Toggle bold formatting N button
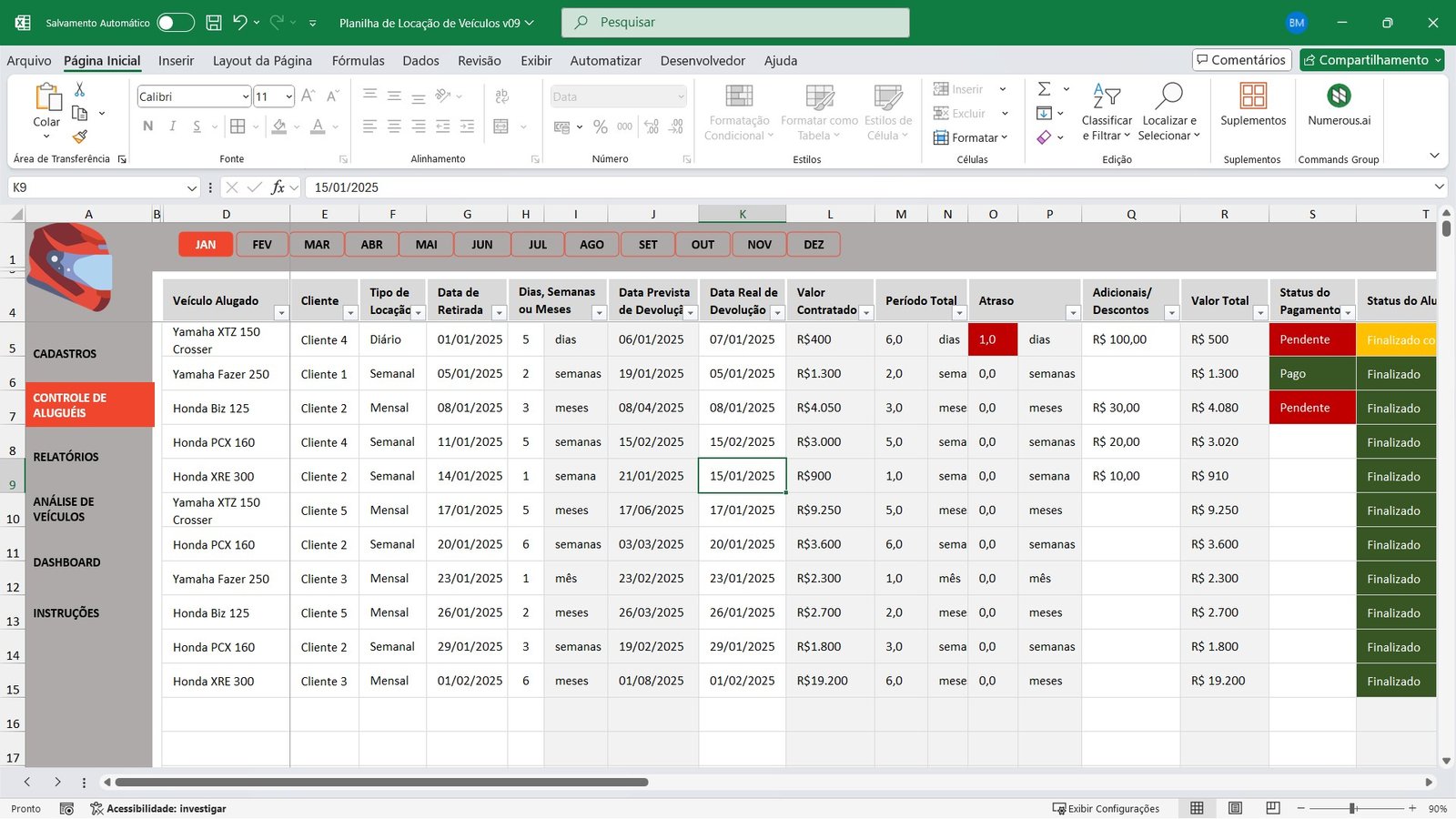 [148, 126]
